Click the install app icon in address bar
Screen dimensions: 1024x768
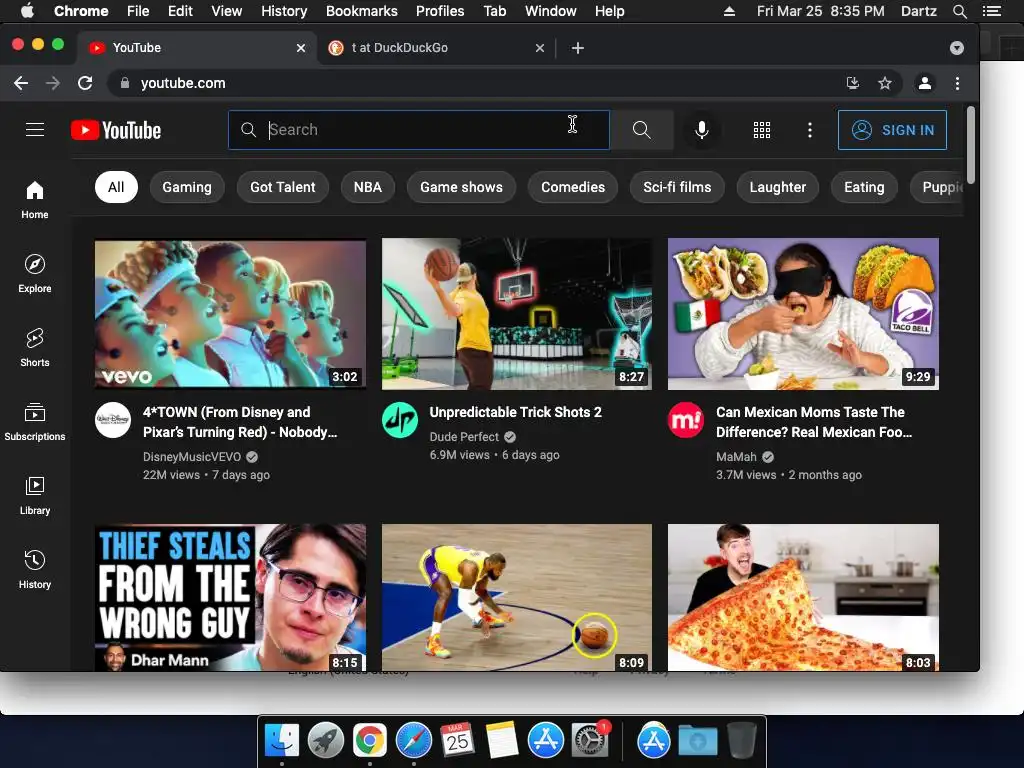point(853,83)
